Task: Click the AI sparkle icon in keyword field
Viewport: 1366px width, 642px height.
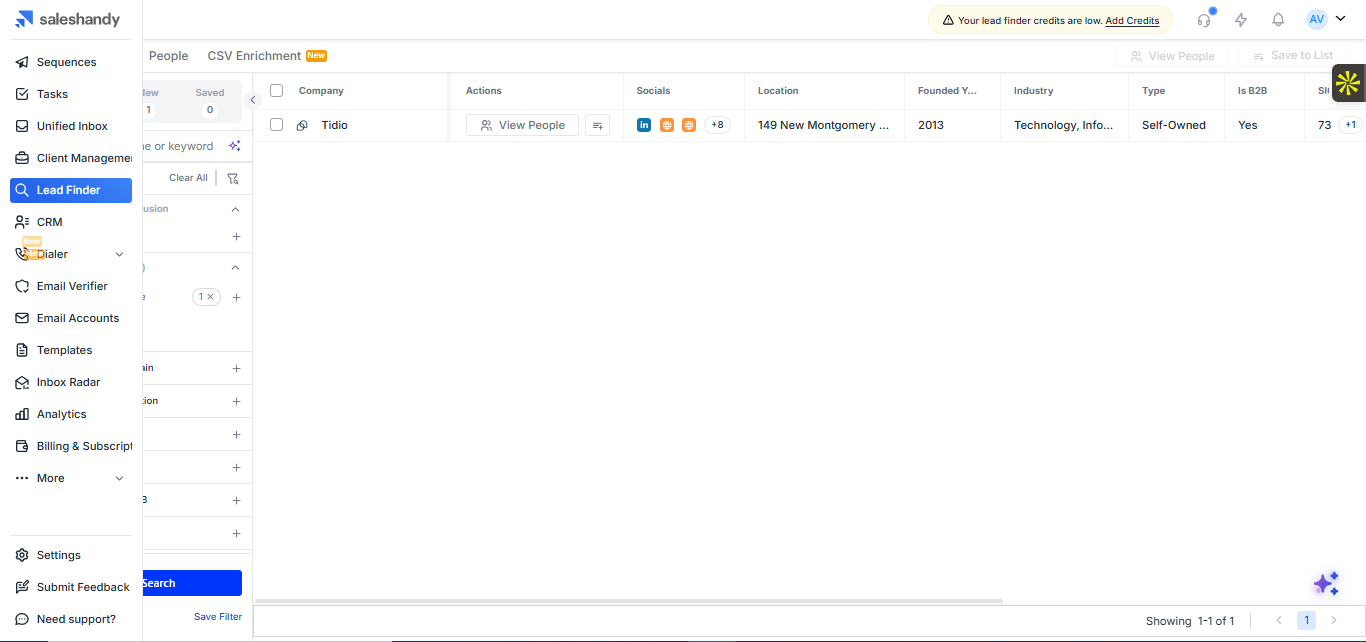Action: (x=234, y=146)
